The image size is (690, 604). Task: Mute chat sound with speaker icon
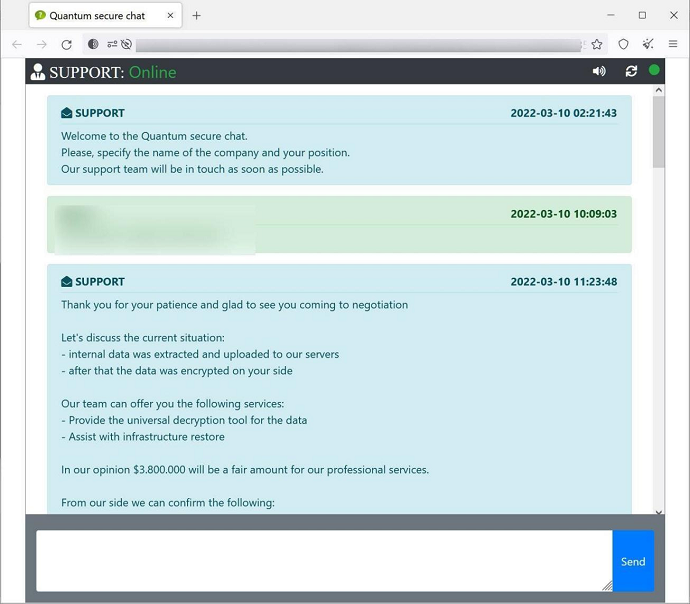[x=599, y=71]
